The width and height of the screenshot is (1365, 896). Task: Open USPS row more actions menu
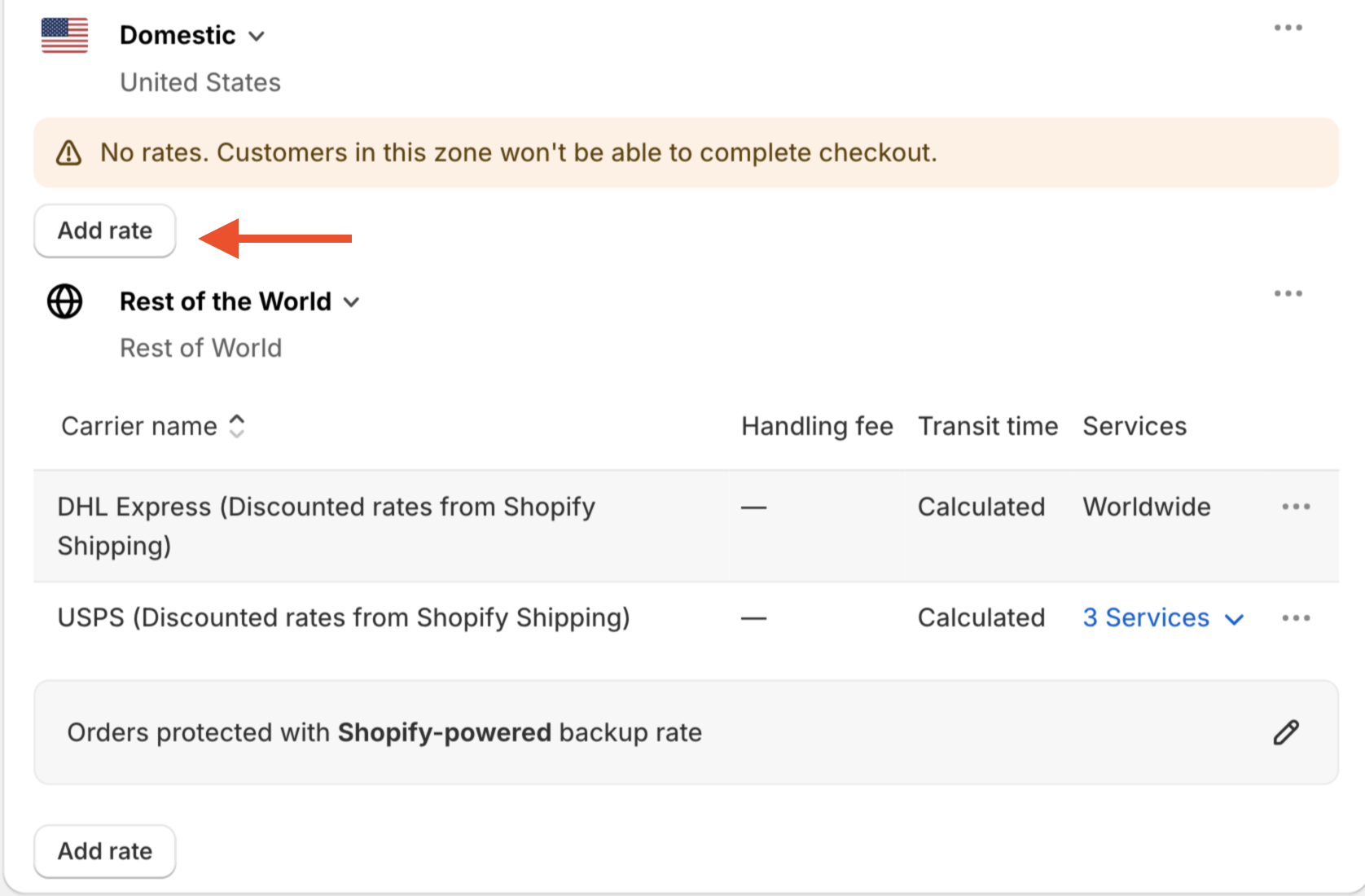pyautogui.click(x=1295, y=618)
